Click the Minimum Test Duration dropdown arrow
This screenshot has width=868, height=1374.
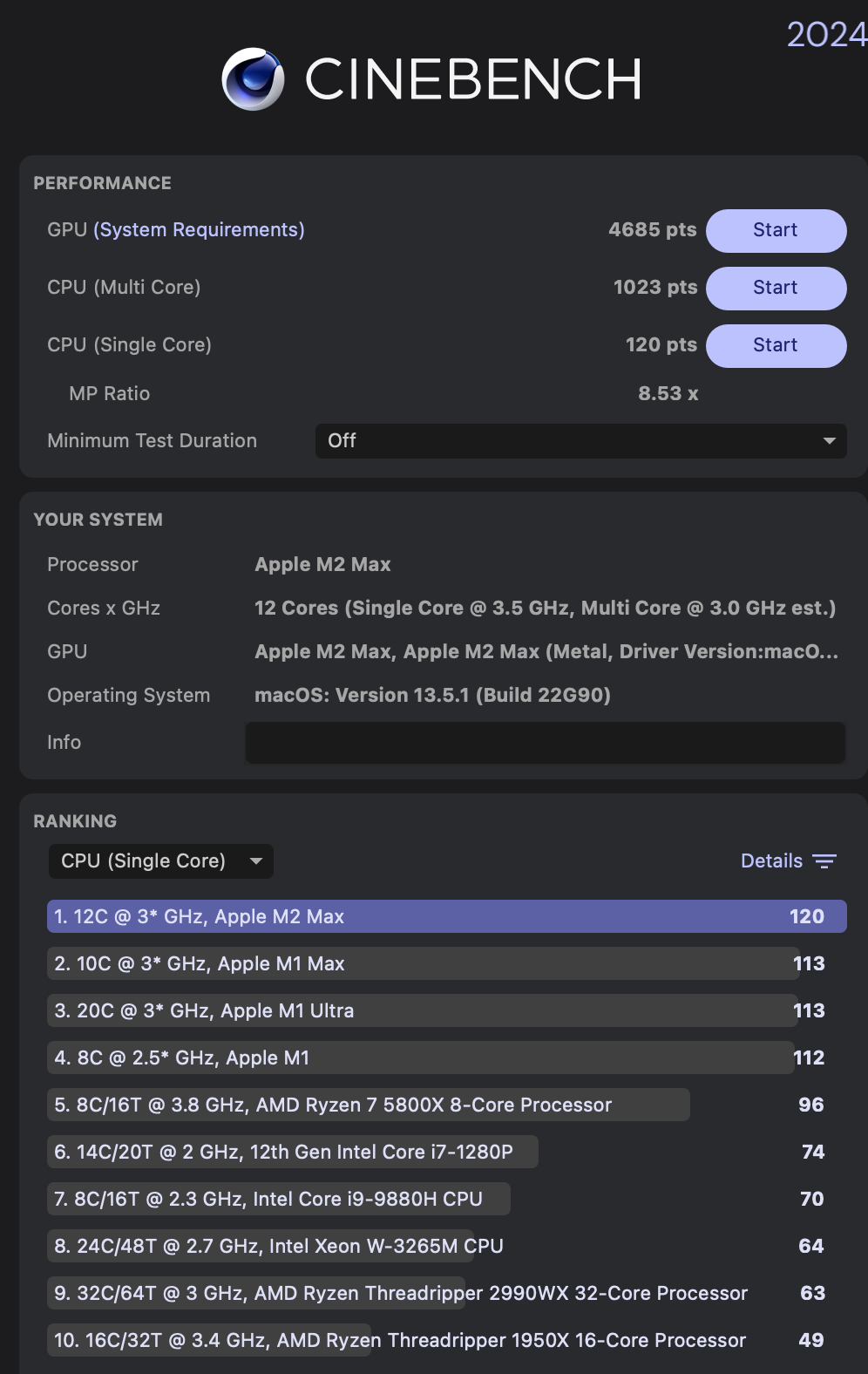[830, 441]
